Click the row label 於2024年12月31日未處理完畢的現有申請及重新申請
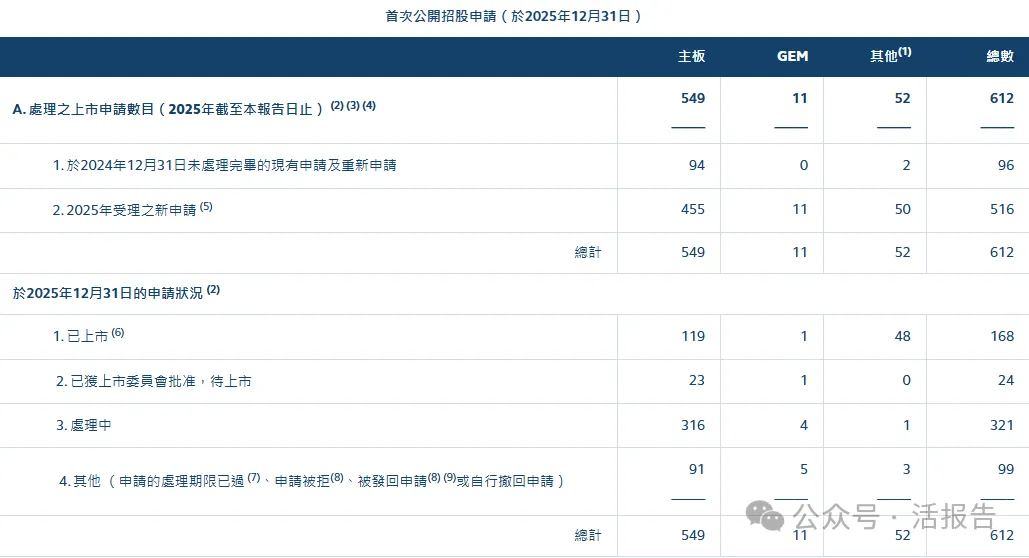The height and width of the screenshot is (558, 1029). tap(224, 165)
